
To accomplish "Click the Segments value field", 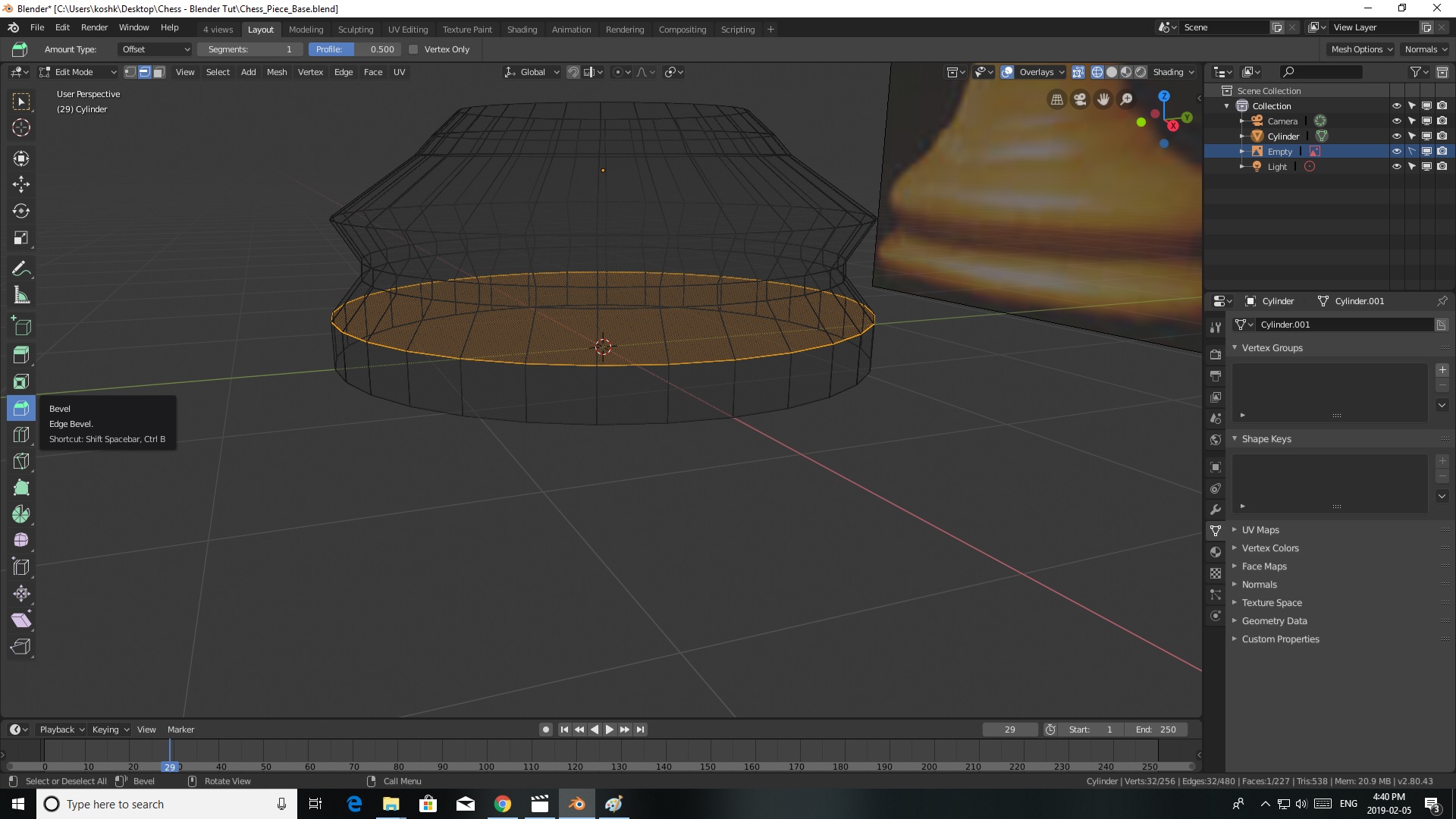I will (250, 49).
